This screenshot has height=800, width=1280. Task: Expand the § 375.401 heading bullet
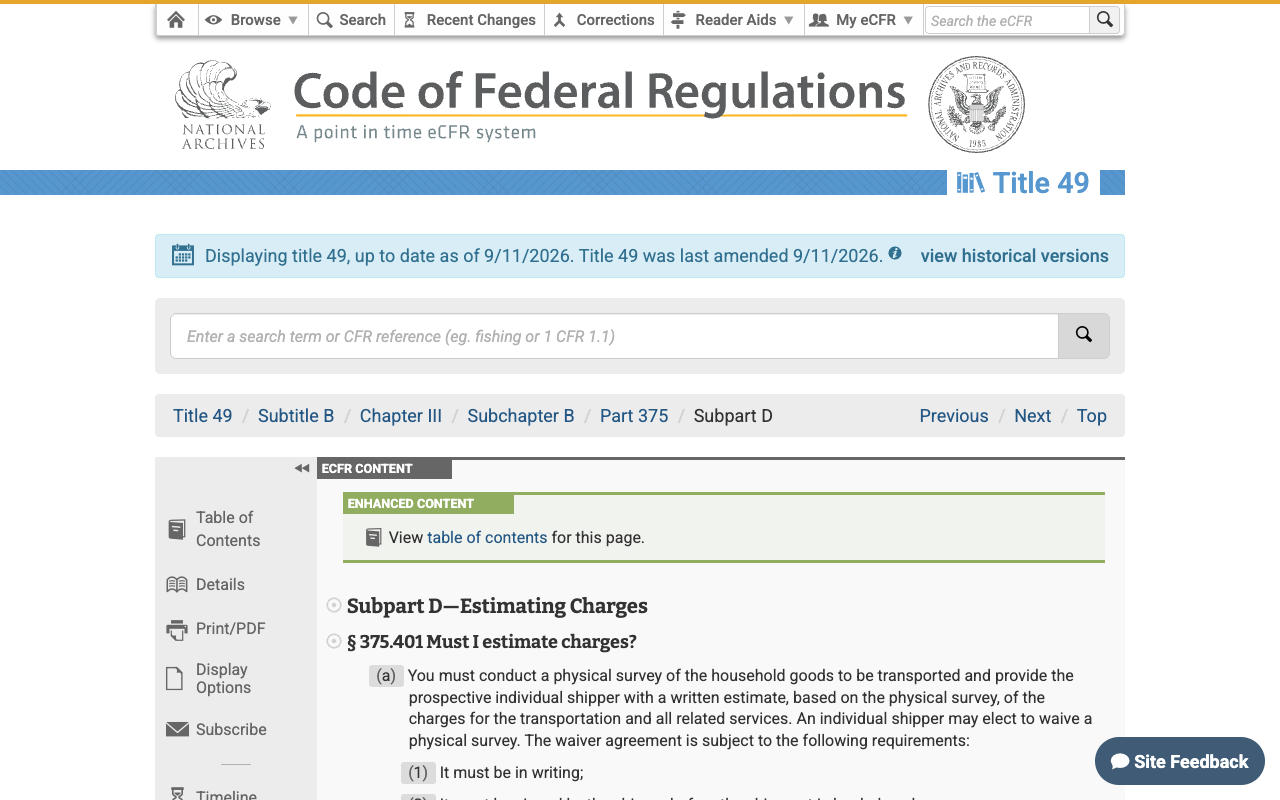334,641
